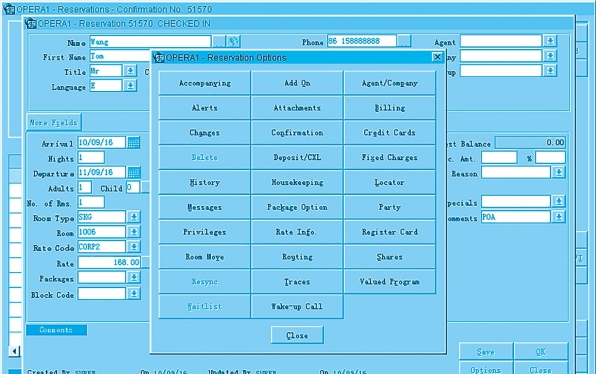
Task: Open the Room Move option
Action: pyautogui.click(x=204, y=257)
